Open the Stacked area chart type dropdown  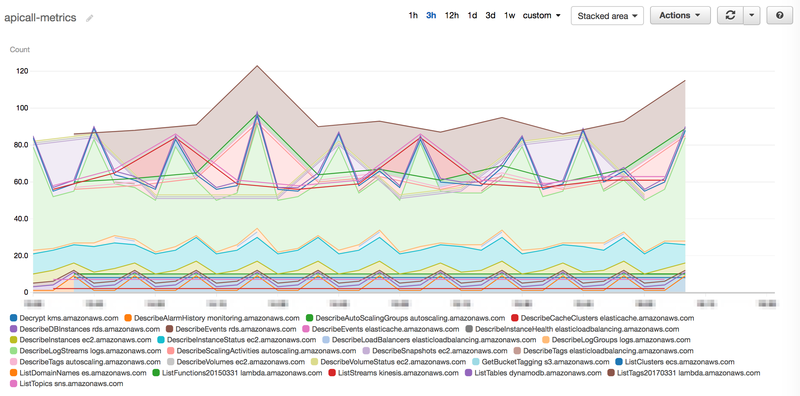[607, 16]
